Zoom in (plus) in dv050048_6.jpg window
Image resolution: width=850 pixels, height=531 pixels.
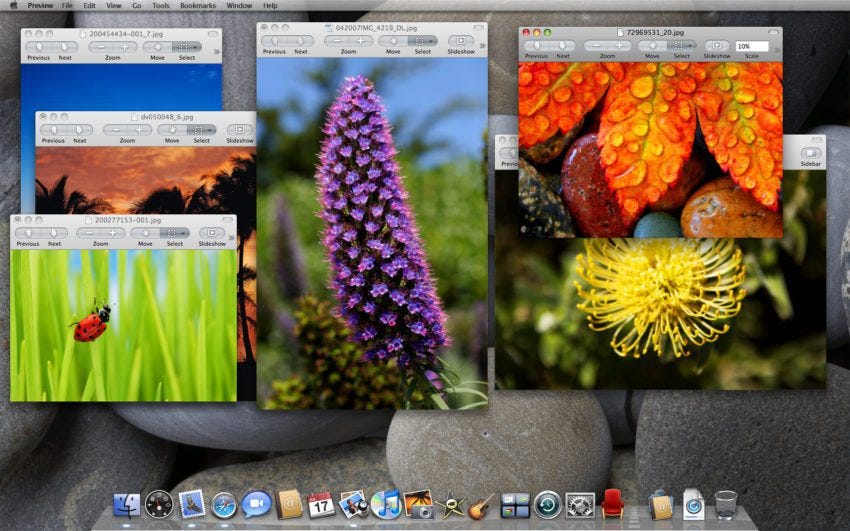pos(139,130)
